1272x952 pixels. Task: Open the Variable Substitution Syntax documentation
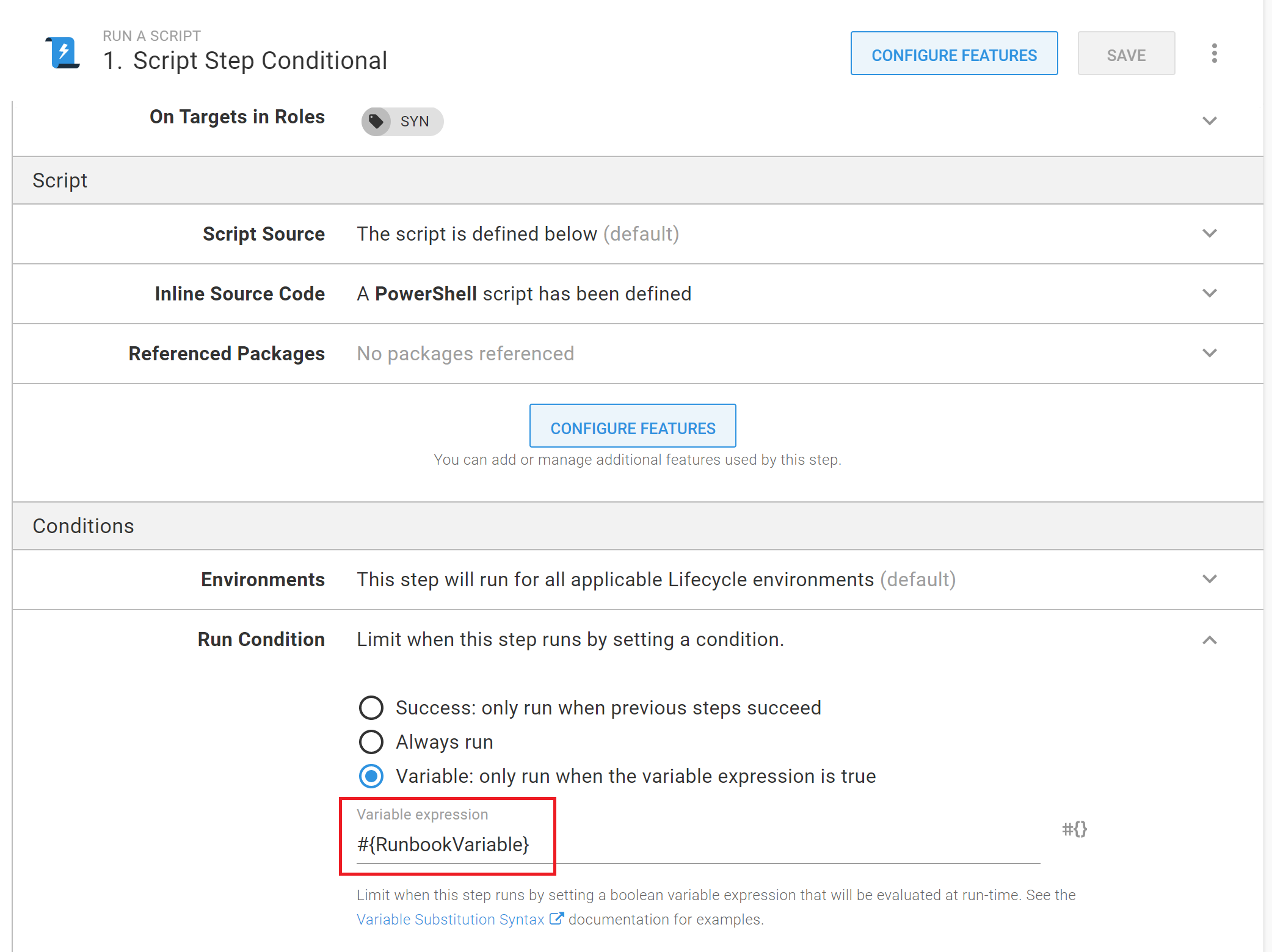coord(450,919)
